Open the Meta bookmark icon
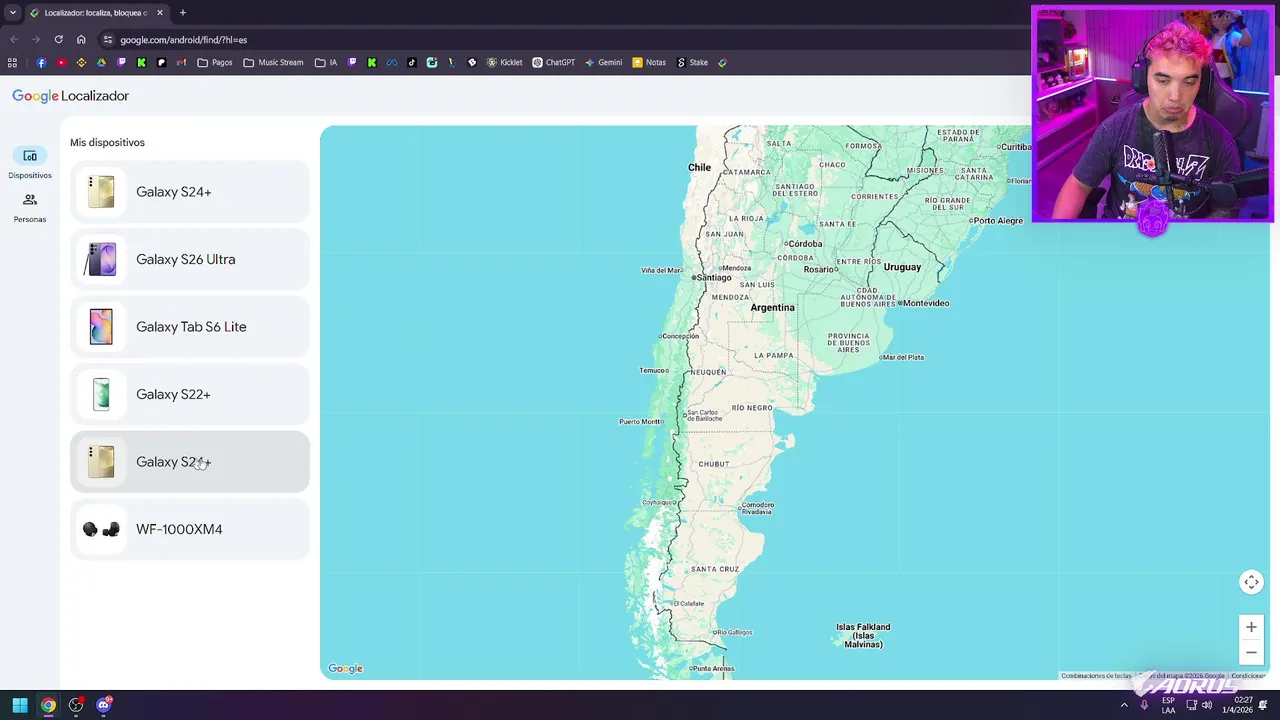The height and width of the screenshot is (720, 1280). coord(392,62)
